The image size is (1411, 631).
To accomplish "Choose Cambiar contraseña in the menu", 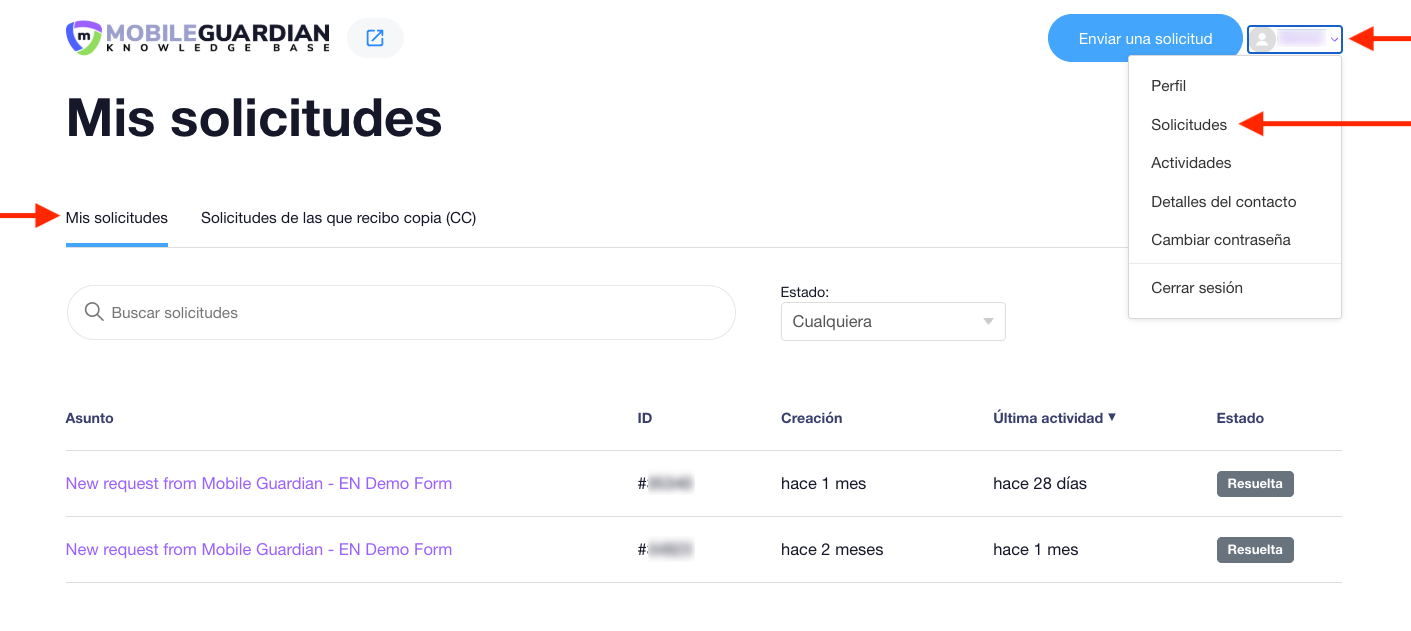I will pos(1220,240).
